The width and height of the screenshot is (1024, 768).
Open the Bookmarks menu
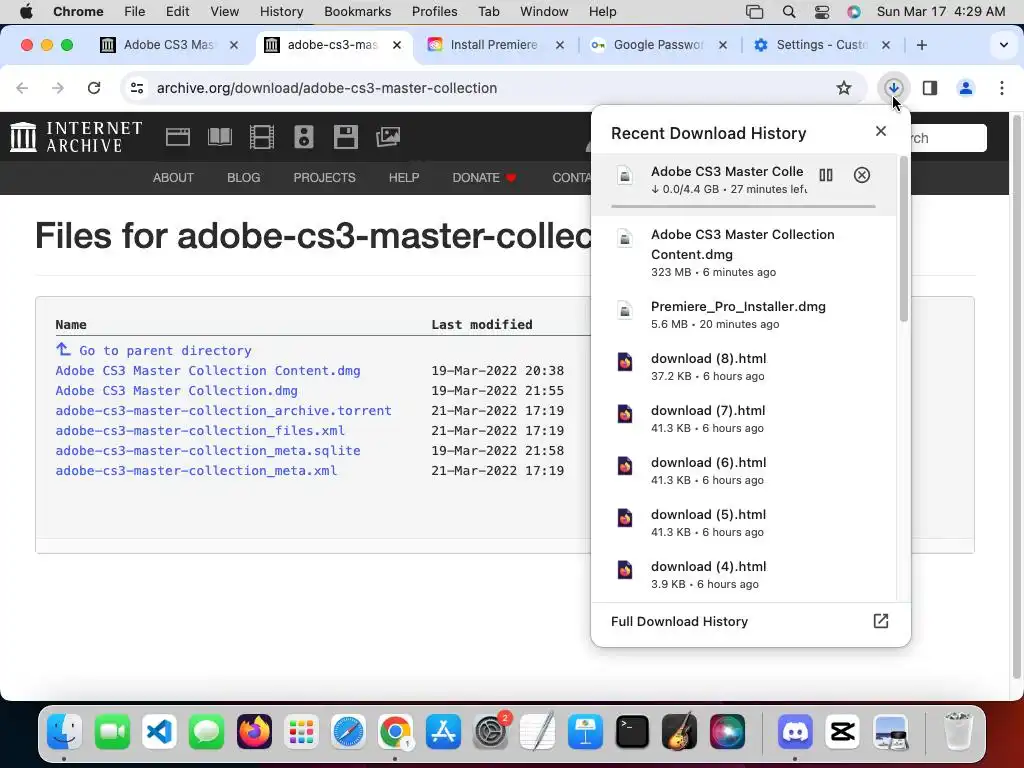tap(357, 12)
